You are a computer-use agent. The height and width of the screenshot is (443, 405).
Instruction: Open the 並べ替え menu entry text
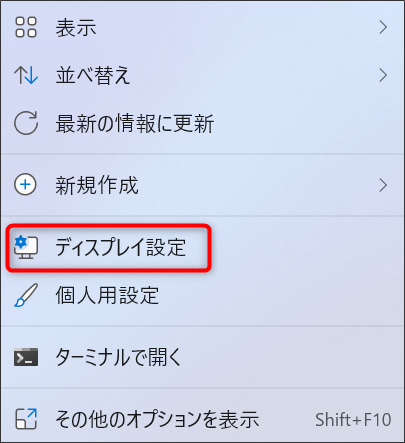point(93,75)
